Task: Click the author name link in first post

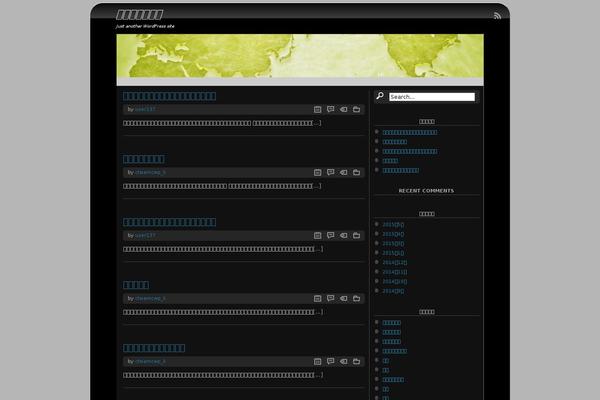Action: (145, 109)
